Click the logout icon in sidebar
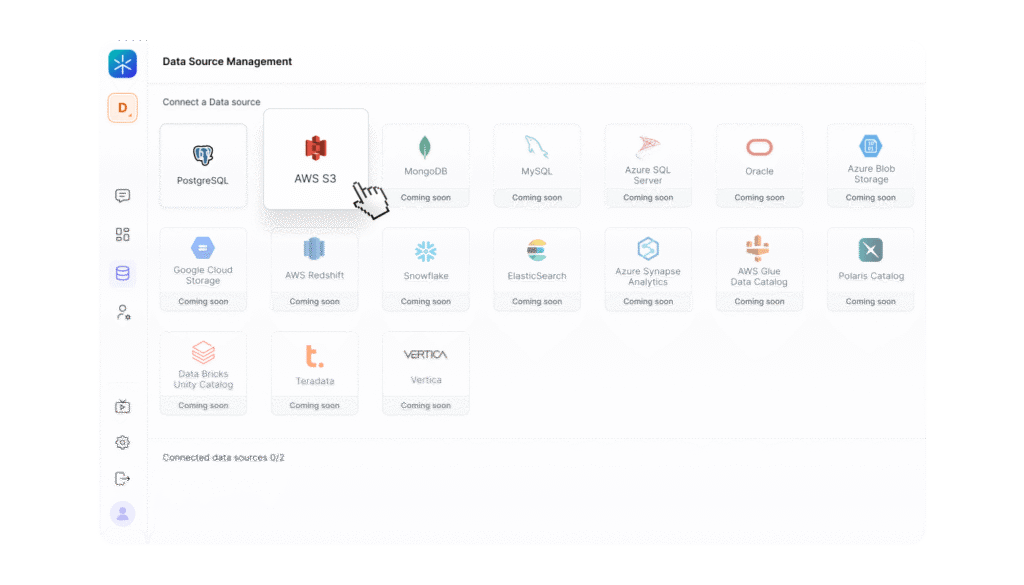1024x585 pixels. [122, 479]
